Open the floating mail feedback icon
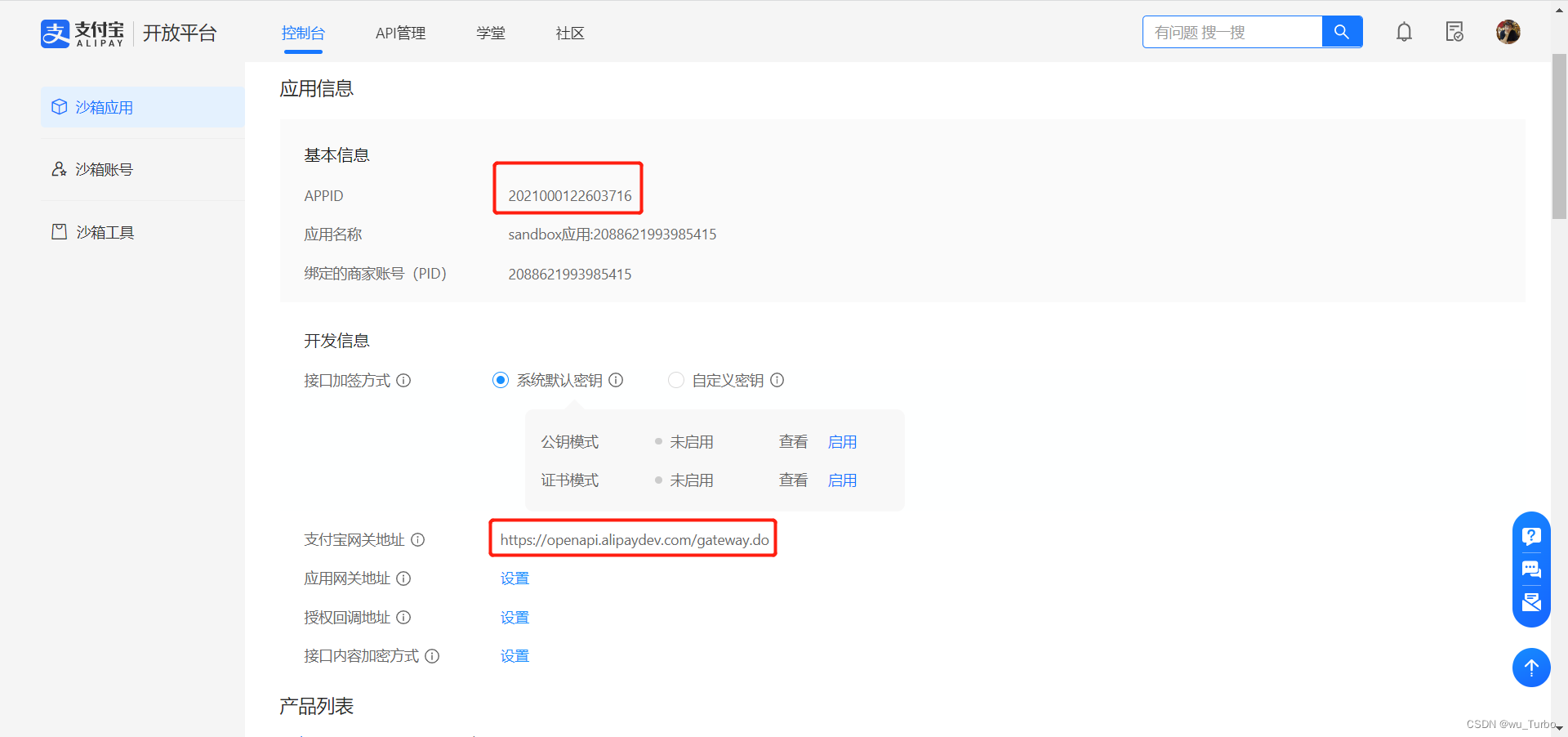This screenshot has width=1568, height=737. [x=1531, y=602]
